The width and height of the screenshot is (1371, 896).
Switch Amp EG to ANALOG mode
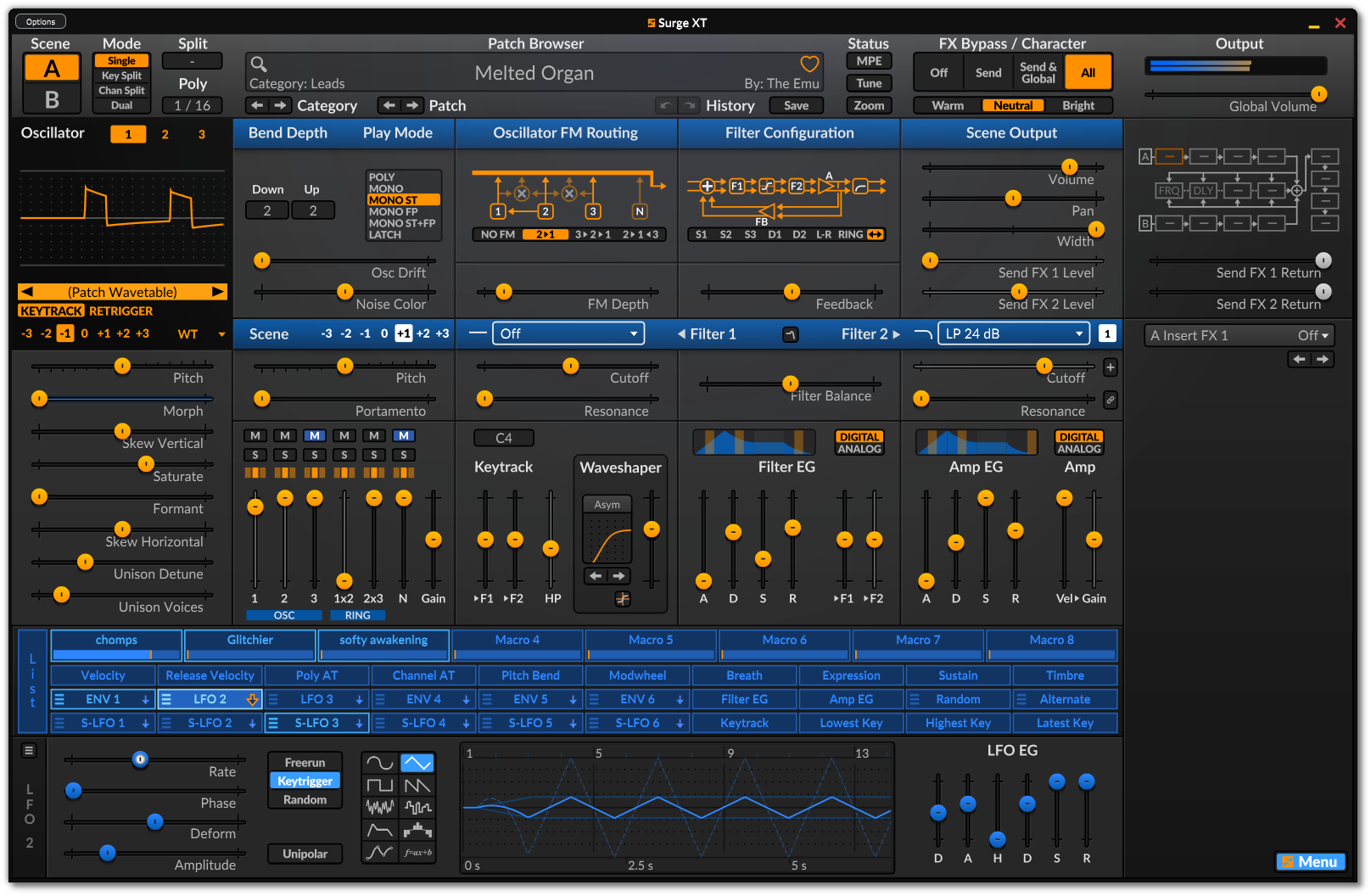[1079, 449]
